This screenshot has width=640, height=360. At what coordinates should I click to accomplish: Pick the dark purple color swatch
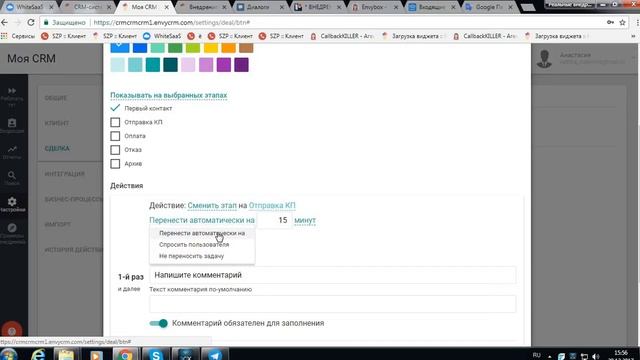(241, 65)
